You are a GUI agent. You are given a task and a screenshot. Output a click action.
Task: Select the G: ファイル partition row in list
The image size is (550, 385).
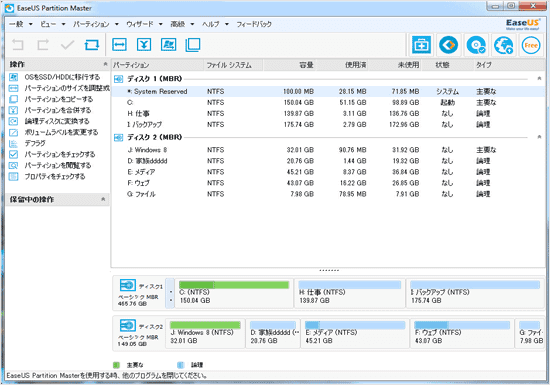tap(328, 194)
